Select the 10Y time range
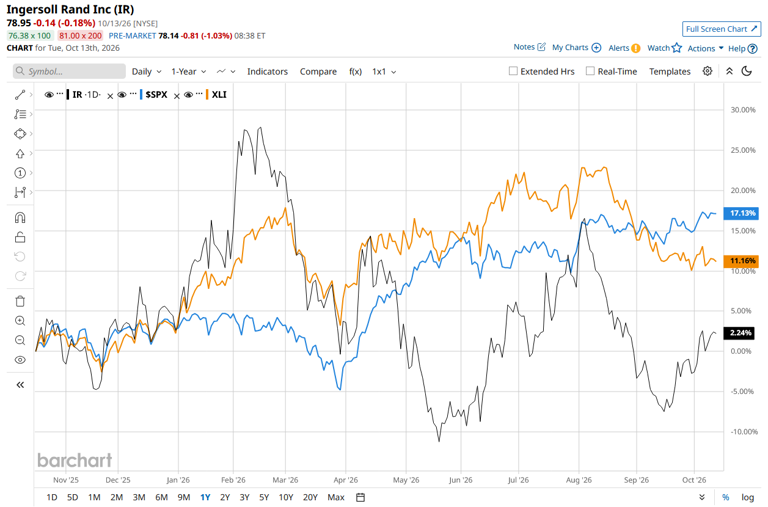The height and width of the screenshot is (507, 768). coord(286,497)
